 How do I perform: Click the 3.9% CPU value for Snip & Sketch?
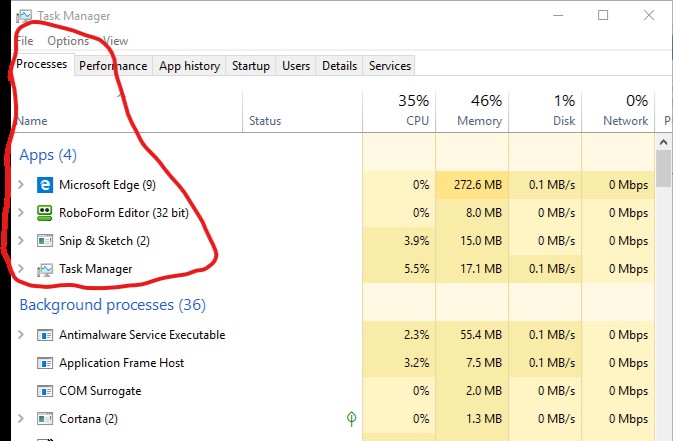(416, 240)
